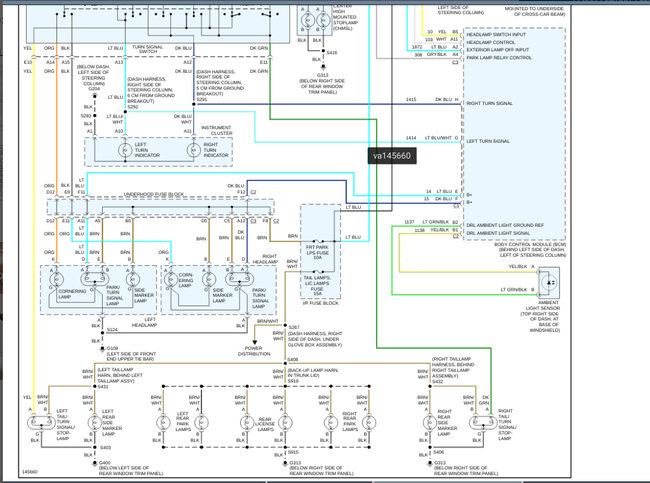This screenshot has width=650, height=483.
Task: Select the LEFT TURN SIGNAL BCM pin label
Action: (488, 141)
